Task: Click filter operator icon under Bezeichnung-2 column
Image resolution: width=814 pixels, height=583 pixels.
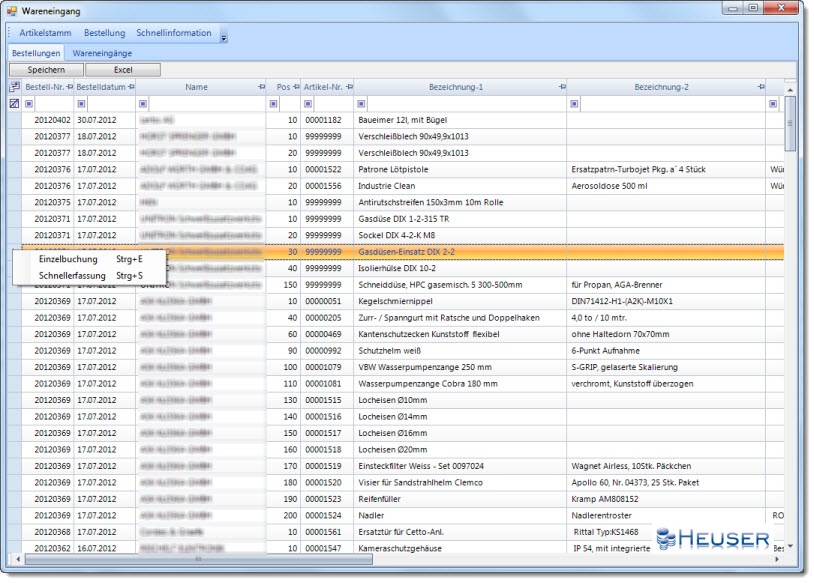Action: 574,103
